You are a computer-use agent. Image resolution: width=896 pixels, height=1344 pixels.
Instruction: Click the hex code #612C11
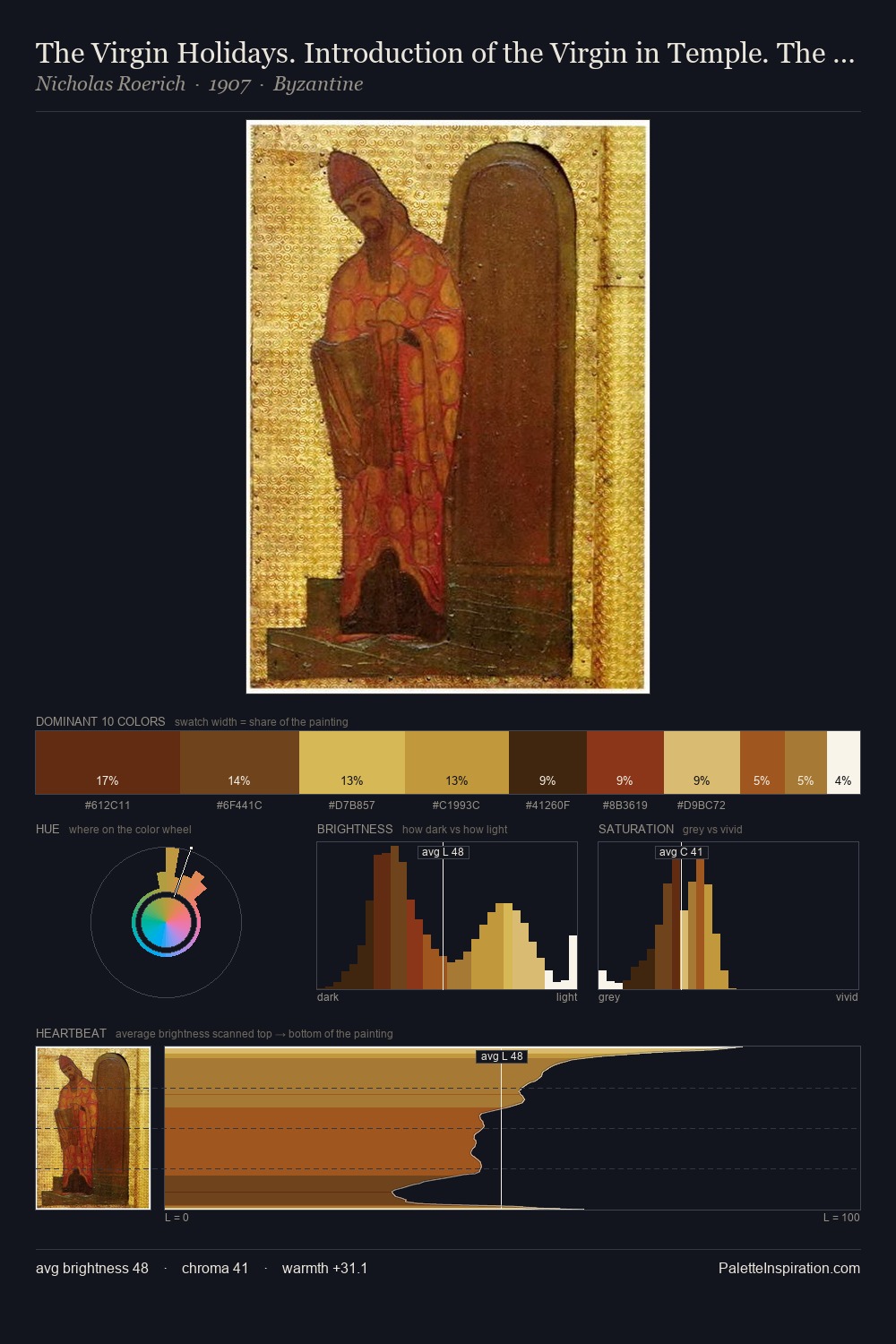[108, 806]
